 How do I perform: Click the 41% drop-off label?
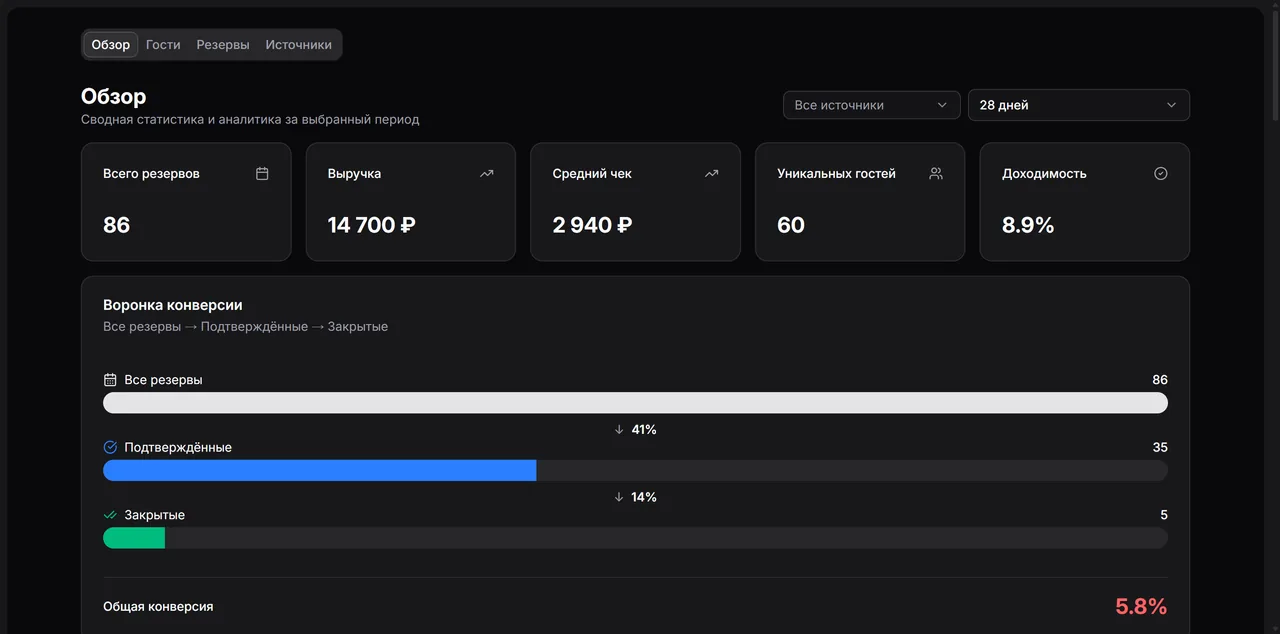coord(644,429)
